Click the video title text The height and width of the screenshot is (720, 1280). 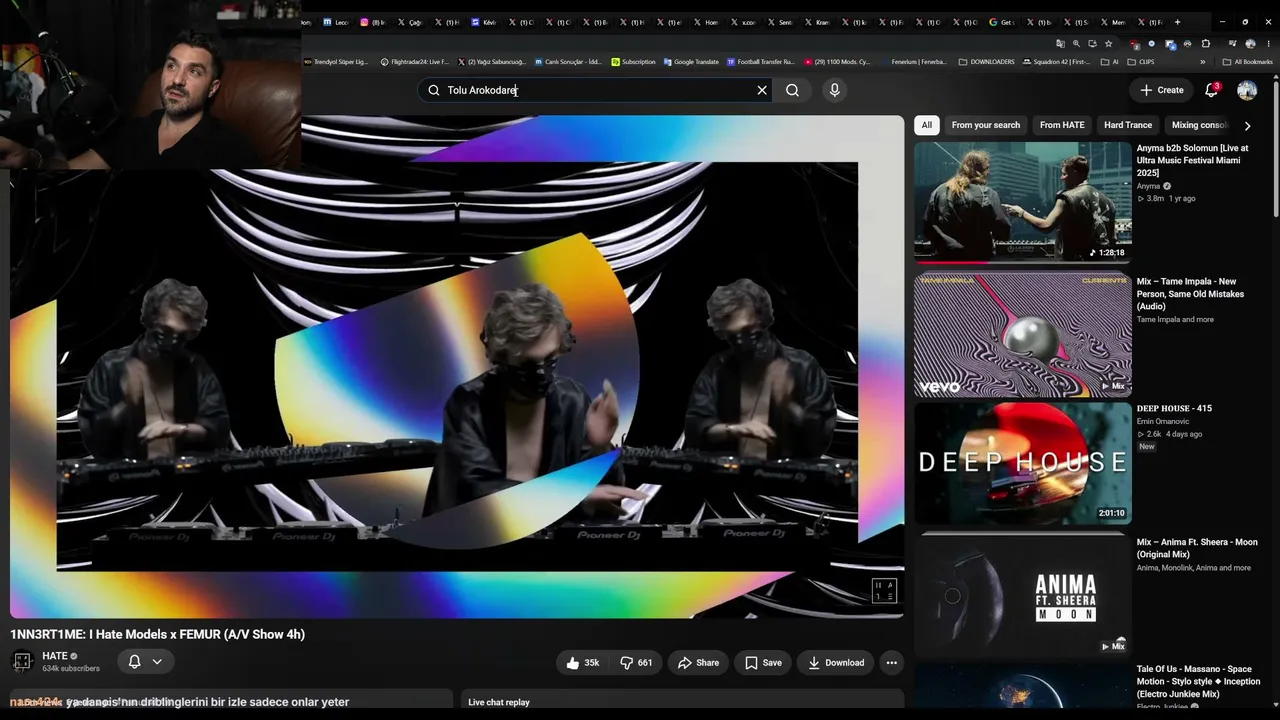point(158,634)
